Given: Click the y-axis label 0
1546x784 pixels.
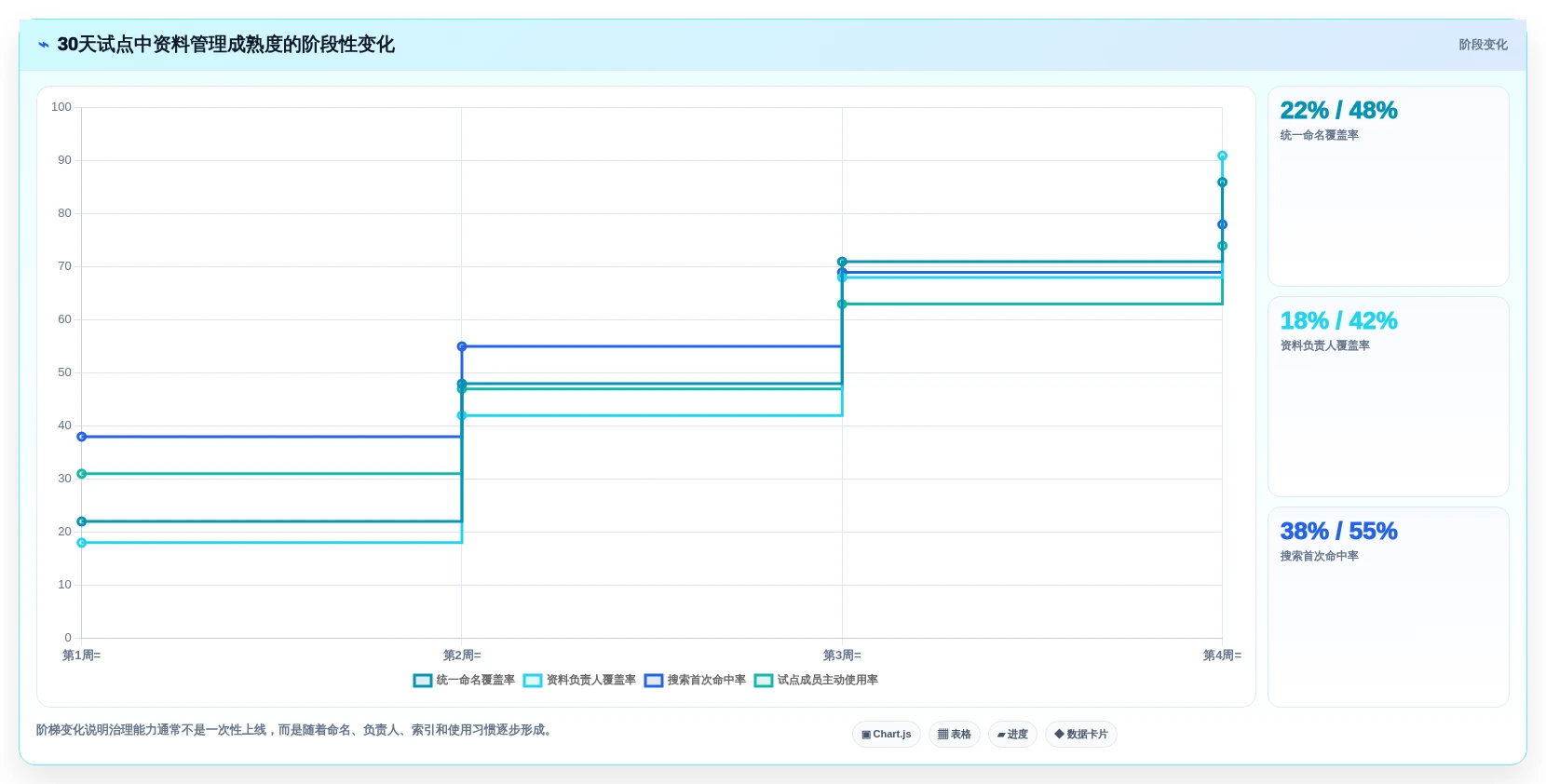Looking at the screenshot, I should click(x=68, y=638).
